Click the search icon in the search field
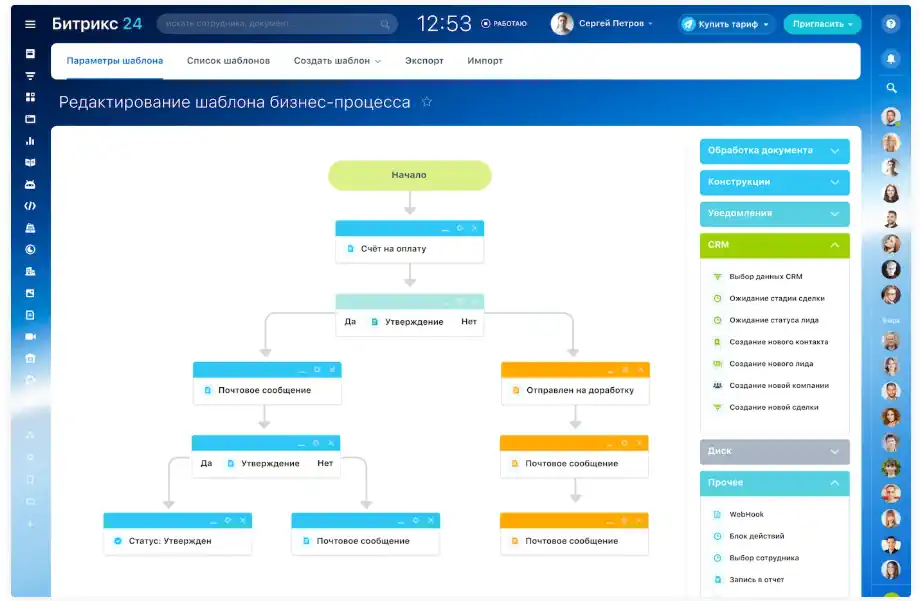 click(385, 24)
